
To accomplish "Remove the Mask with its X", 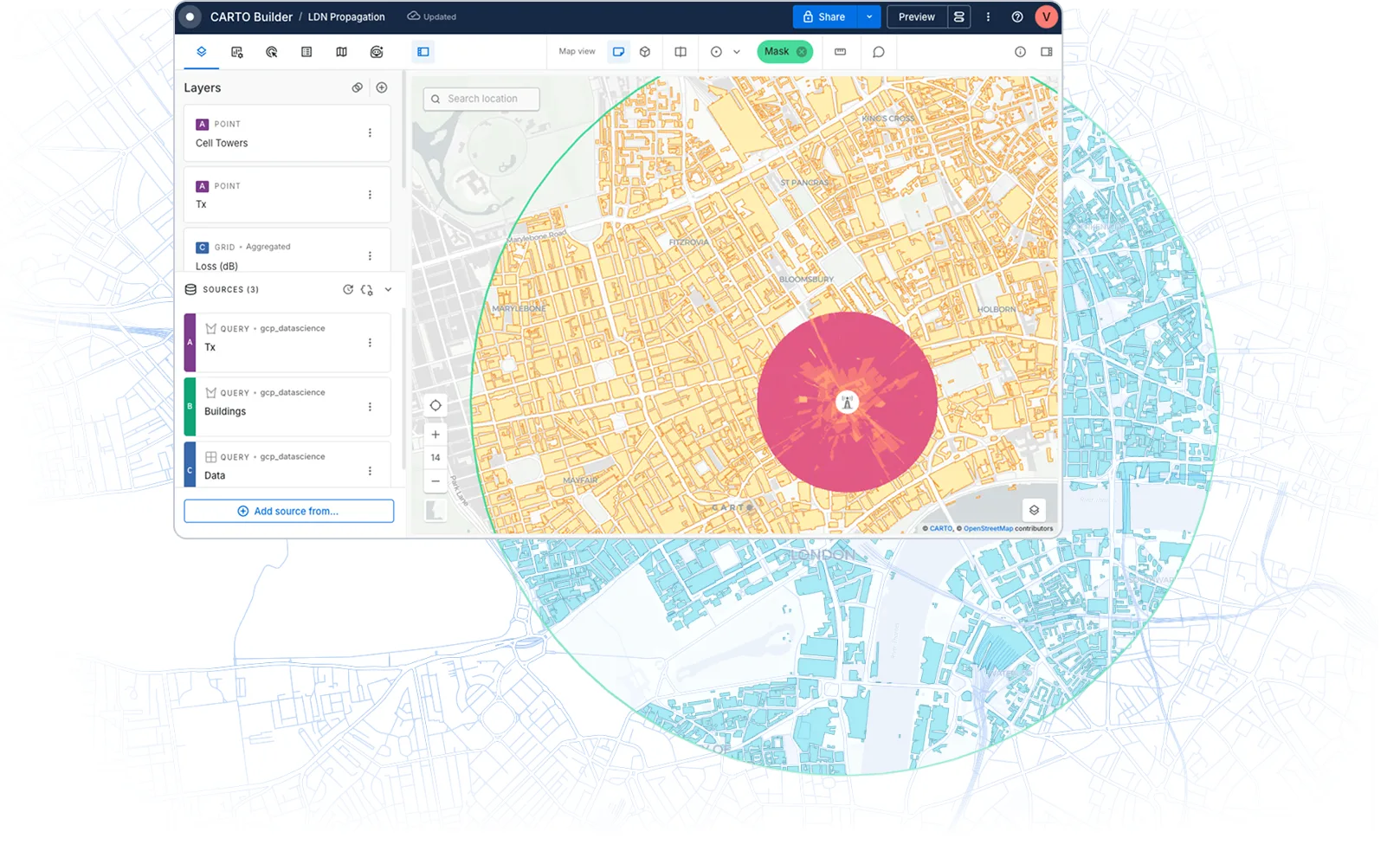I will point(802,52).
